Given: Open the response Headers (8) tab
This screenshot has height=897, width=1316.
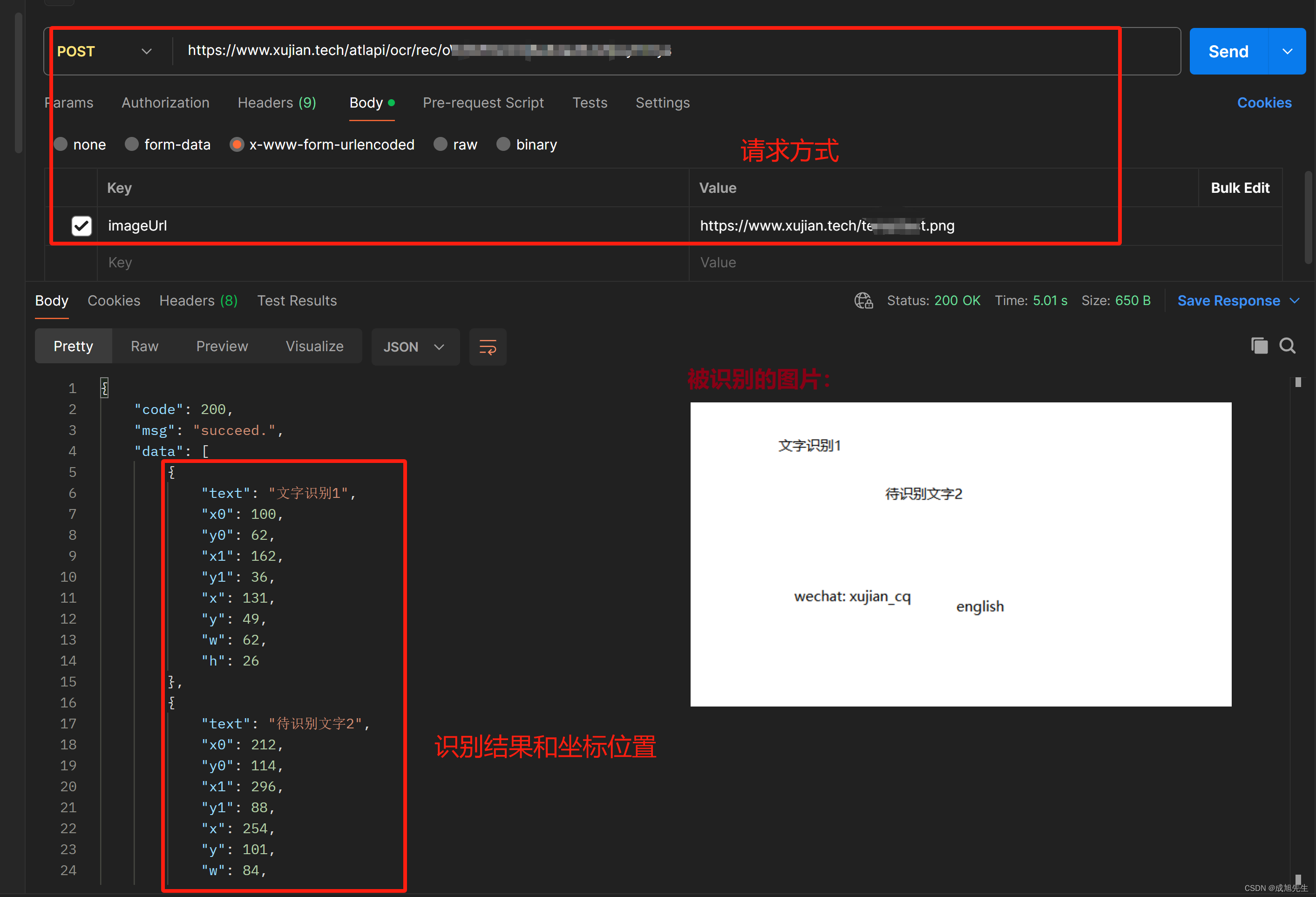Looking at the screenshot, I should pos(198,301).
